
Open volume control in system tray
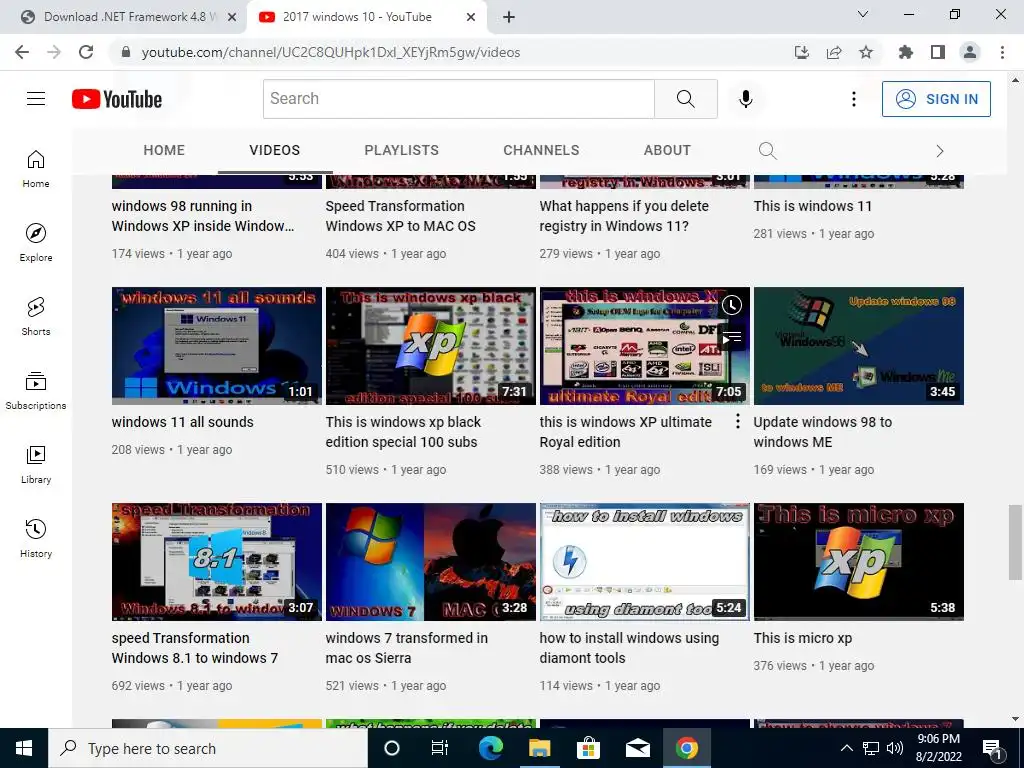coord(895,748)
